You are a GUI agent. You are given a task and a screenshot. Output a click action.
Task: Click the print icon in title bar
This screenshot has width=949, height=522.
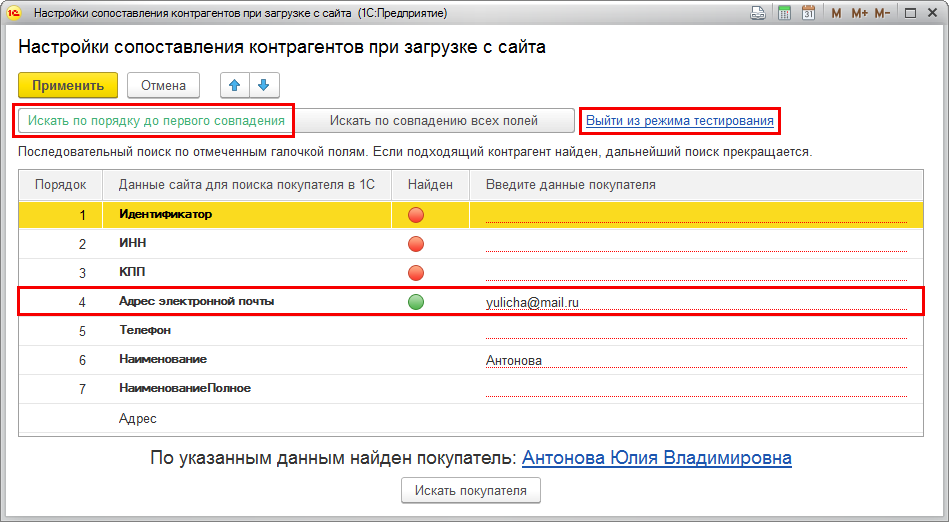pyautogui.click(x=758, y=13)
